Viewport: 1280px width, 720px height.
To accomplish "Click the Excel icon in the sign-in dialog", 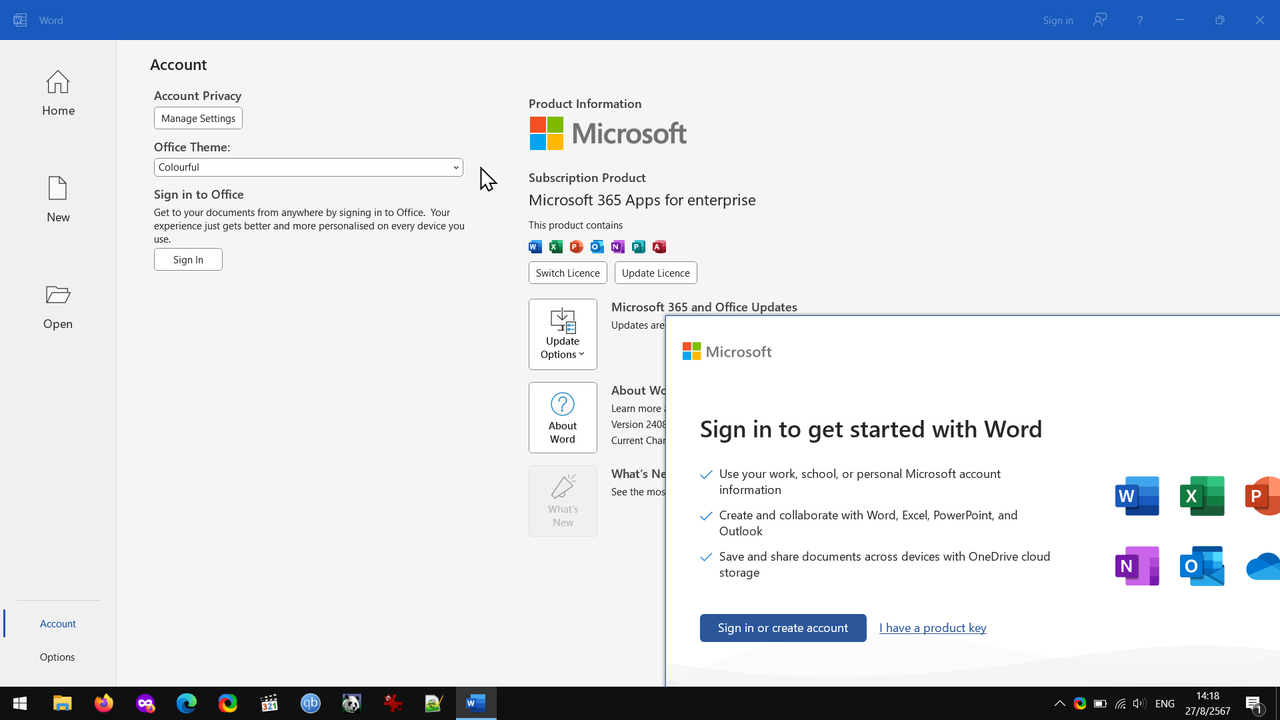I will (1202, 496).
